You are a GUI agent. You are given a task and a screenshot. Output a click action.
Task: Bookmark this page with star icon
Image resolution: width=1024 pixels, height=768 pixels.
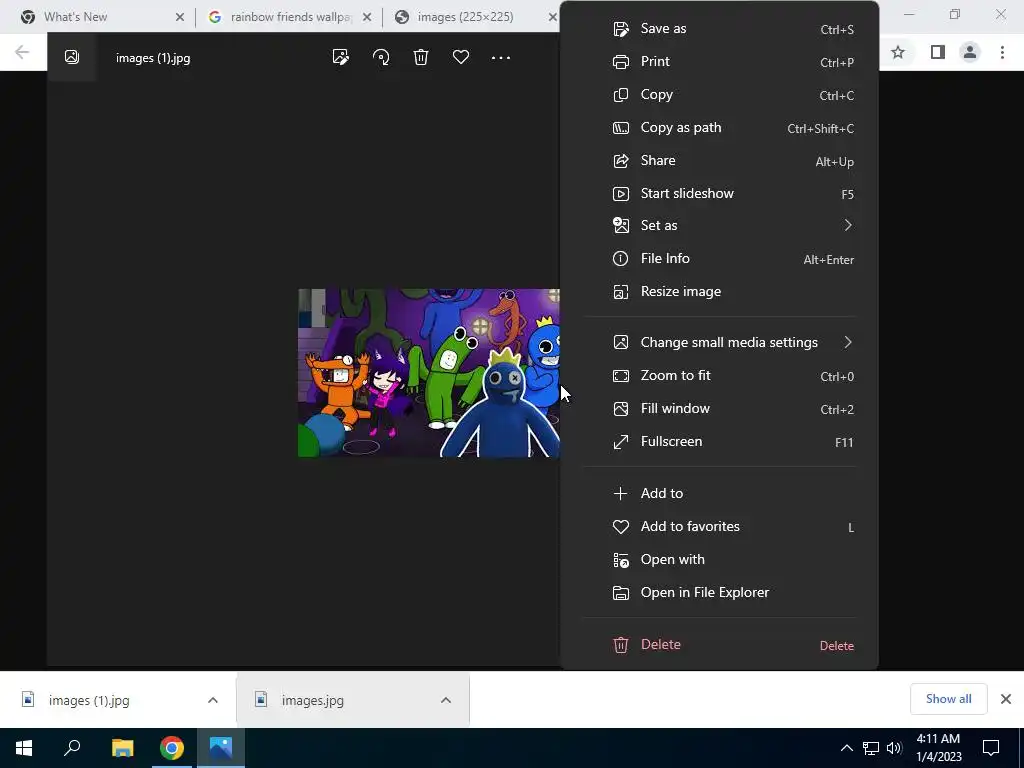pos(898,52)
